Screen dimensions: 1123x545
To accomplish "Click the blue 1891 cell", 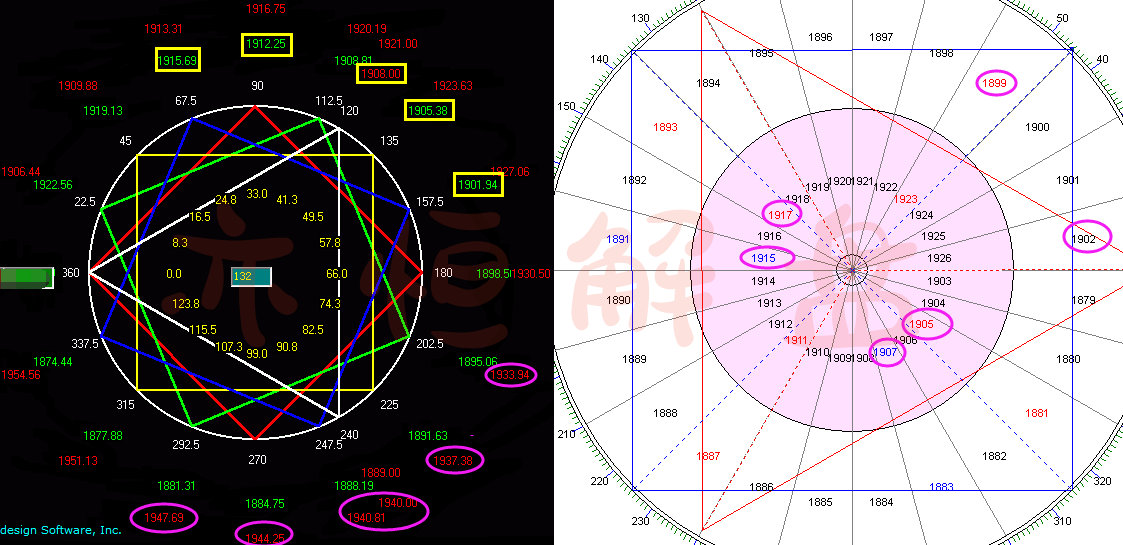I will point(618,240).
